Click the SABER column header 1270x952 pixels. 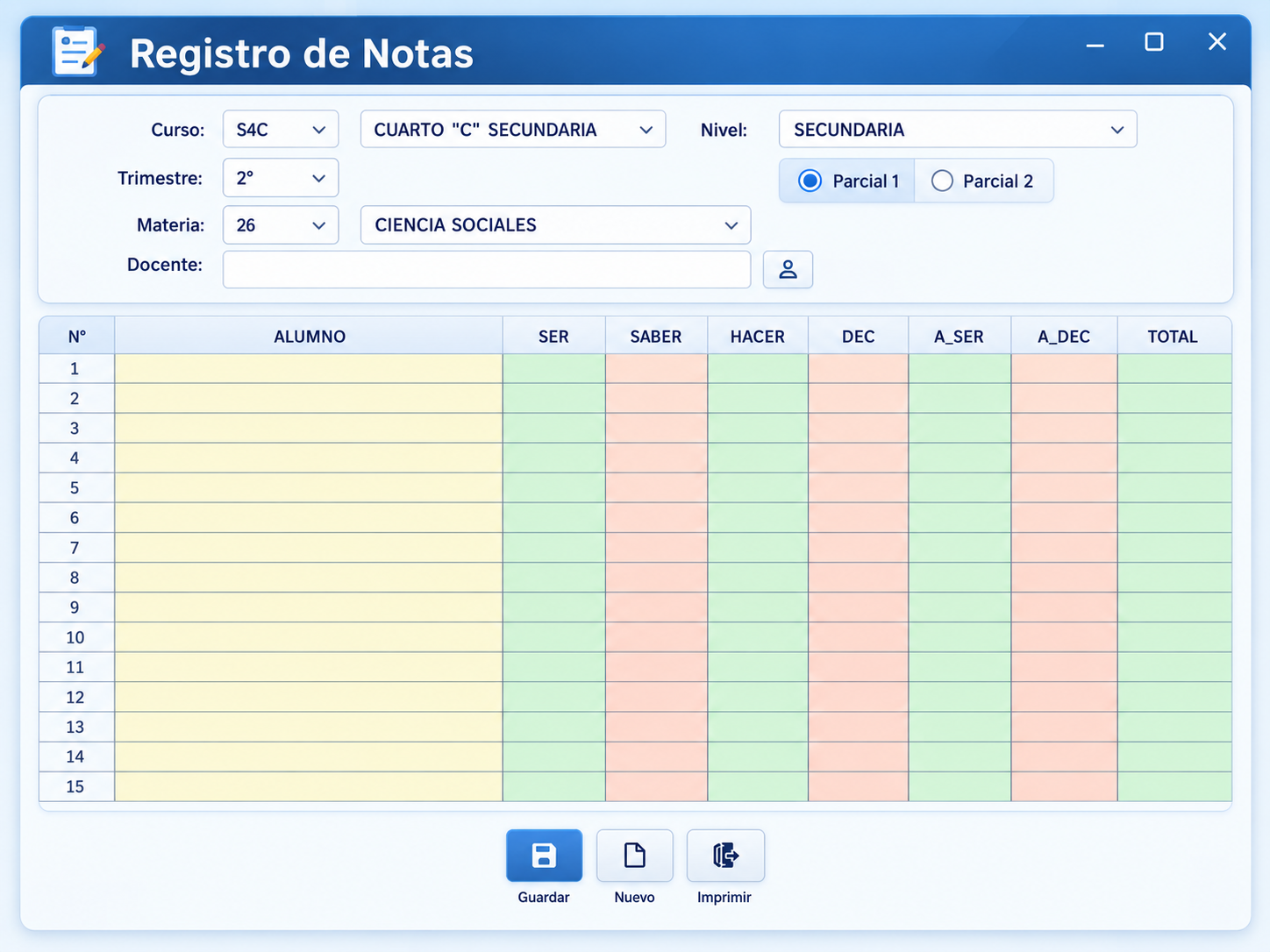click(656, 337)
